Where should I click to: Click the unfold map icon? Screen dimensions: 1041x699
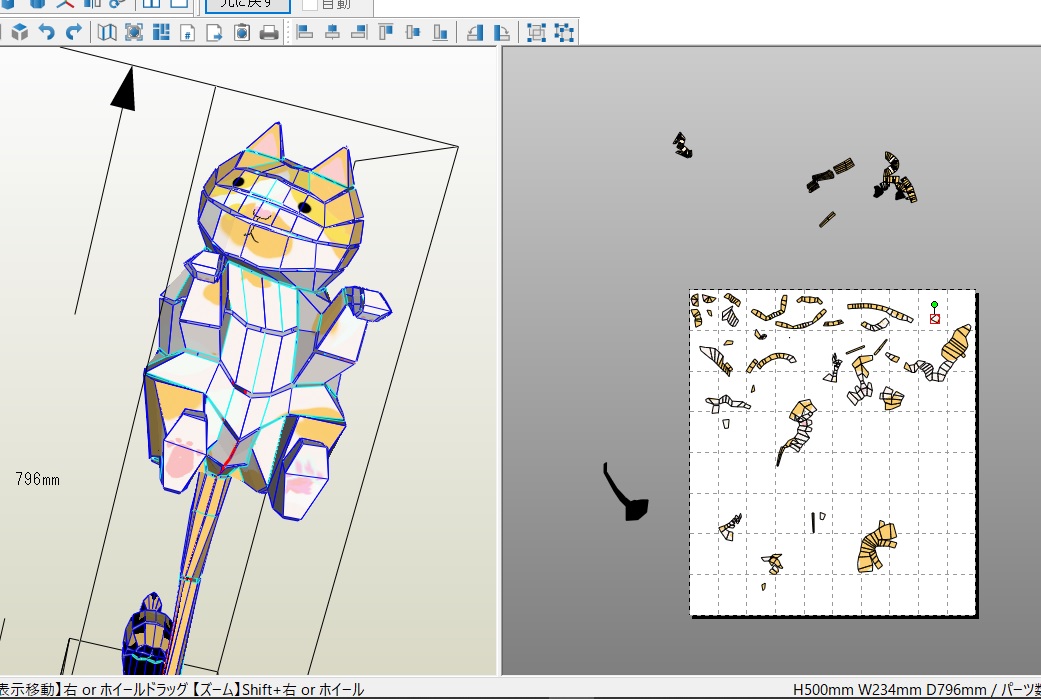(107, 32)
